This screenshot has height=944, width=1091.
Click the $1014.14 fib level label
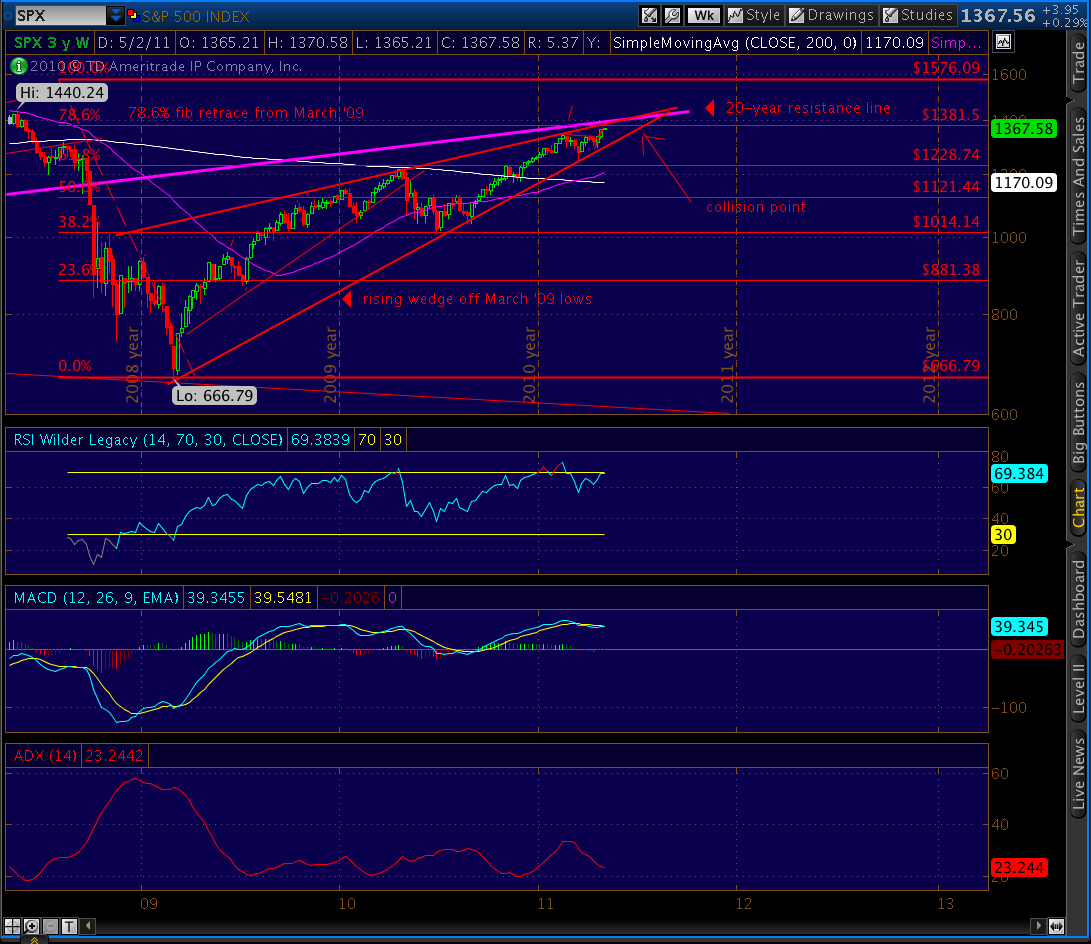click(x=946, y=222)
